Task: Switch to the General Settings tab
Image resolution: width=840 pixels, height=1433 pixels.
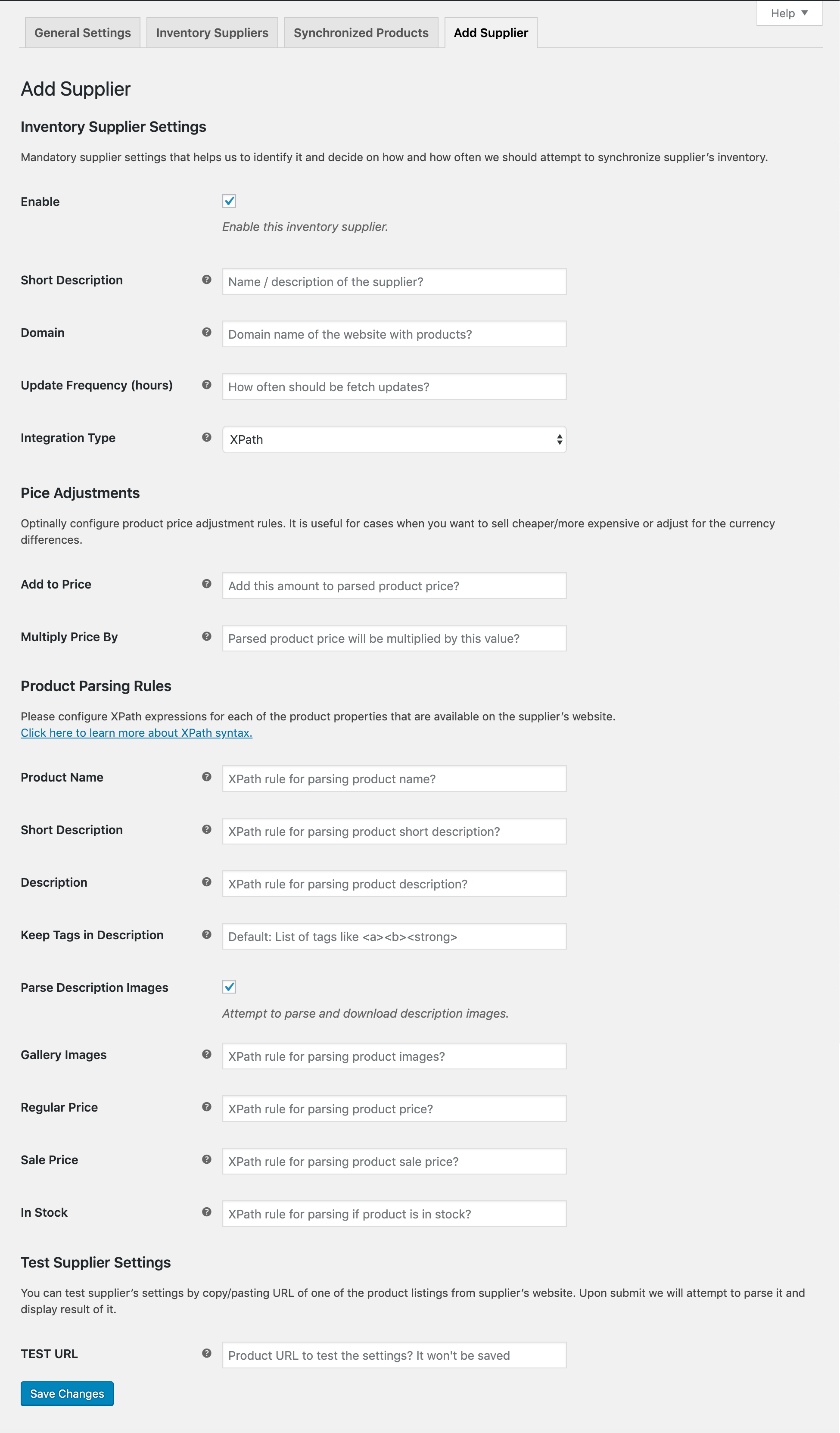Action: click(x=82, y=33)
